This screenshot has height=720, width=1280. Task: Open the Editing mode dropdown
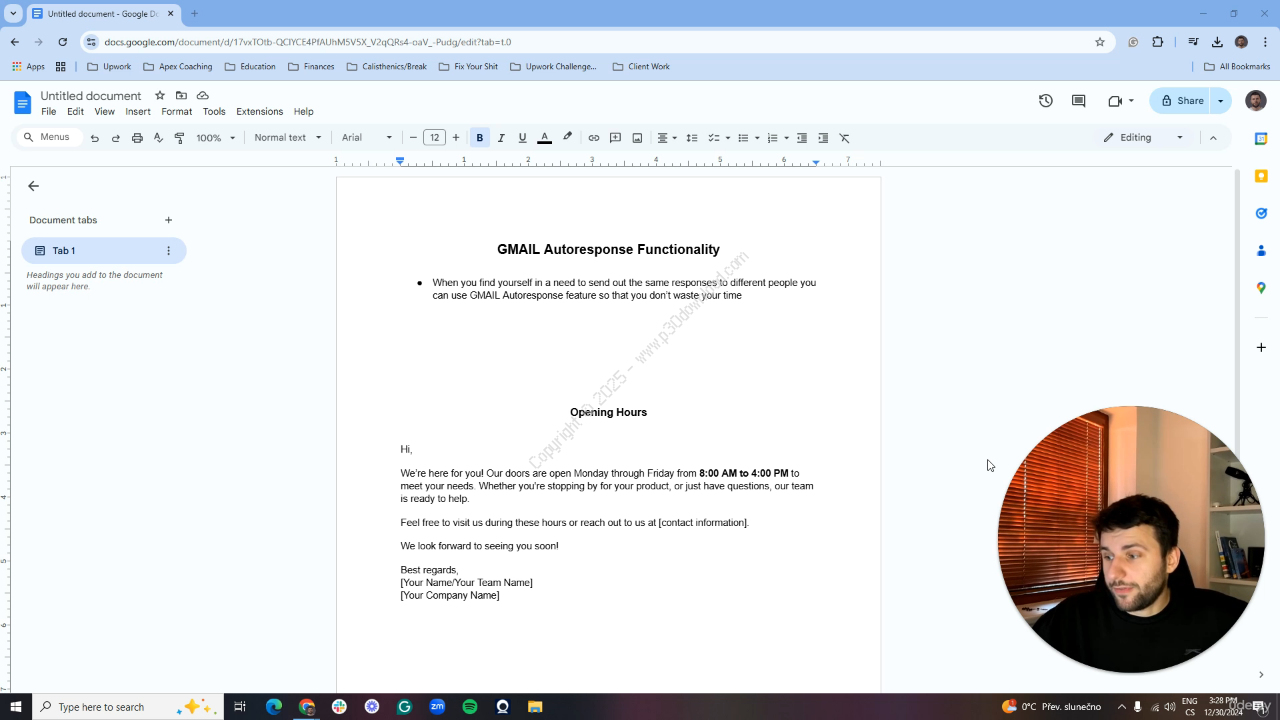(x=1144, y=138)
